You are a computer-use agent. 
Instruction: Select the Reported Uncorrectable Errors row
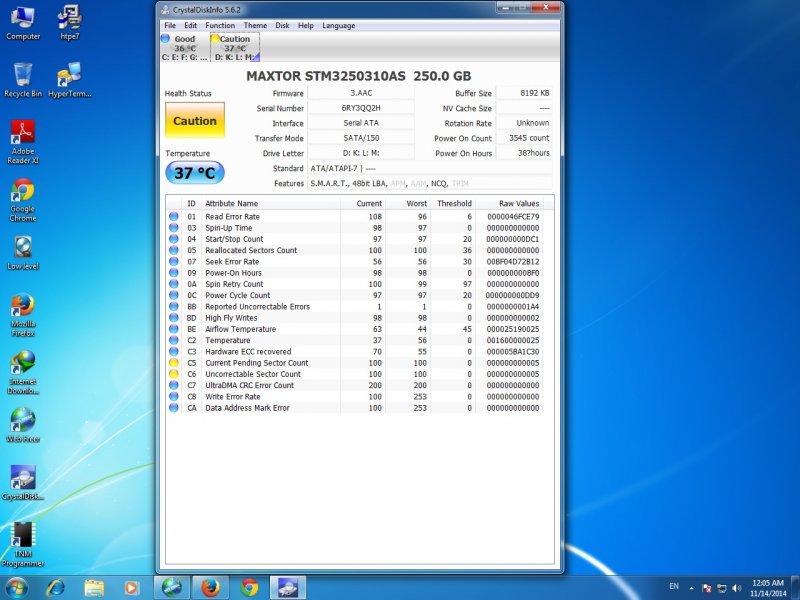(355, 307)
